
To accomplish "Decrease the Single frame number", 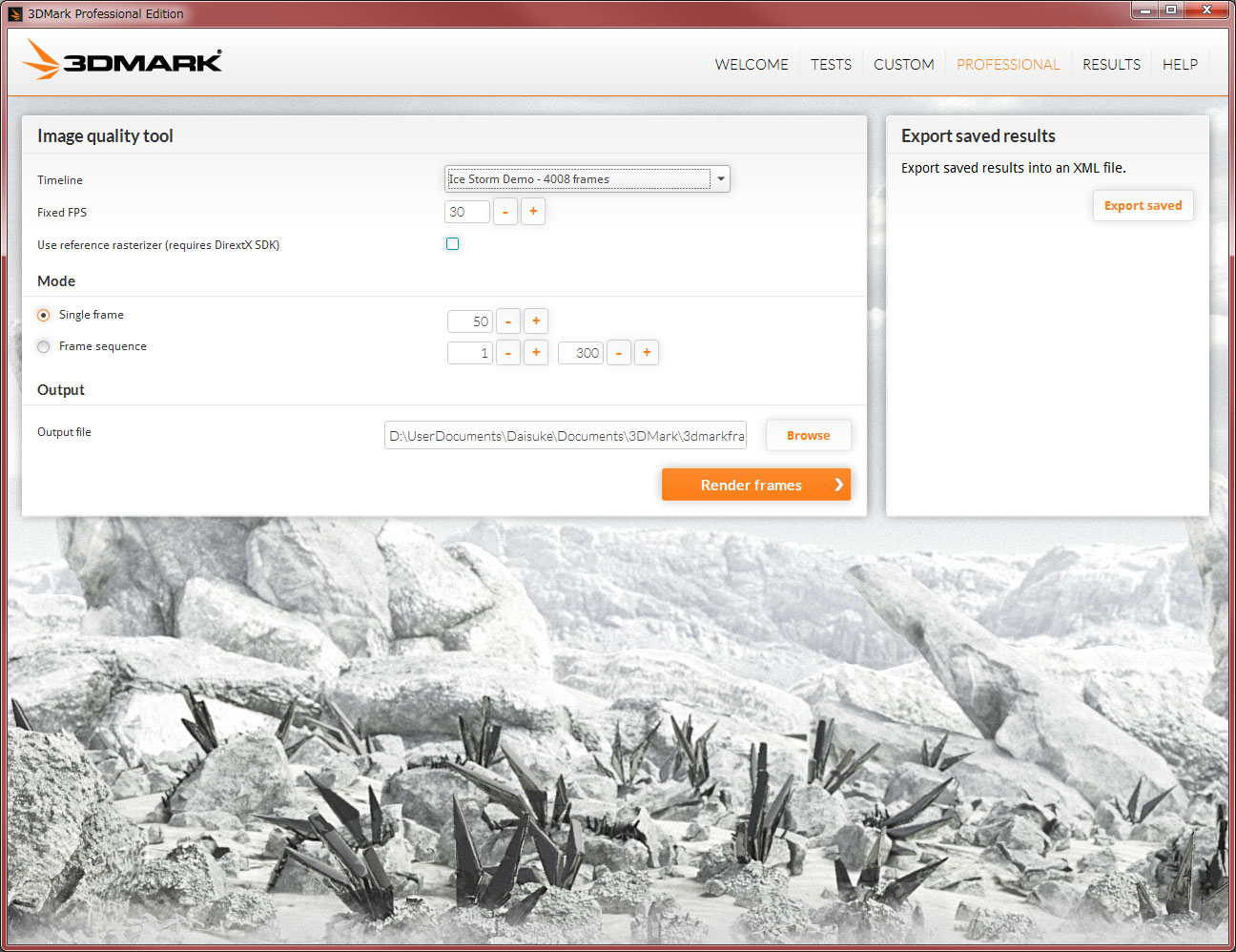I will tap(508, 321).
